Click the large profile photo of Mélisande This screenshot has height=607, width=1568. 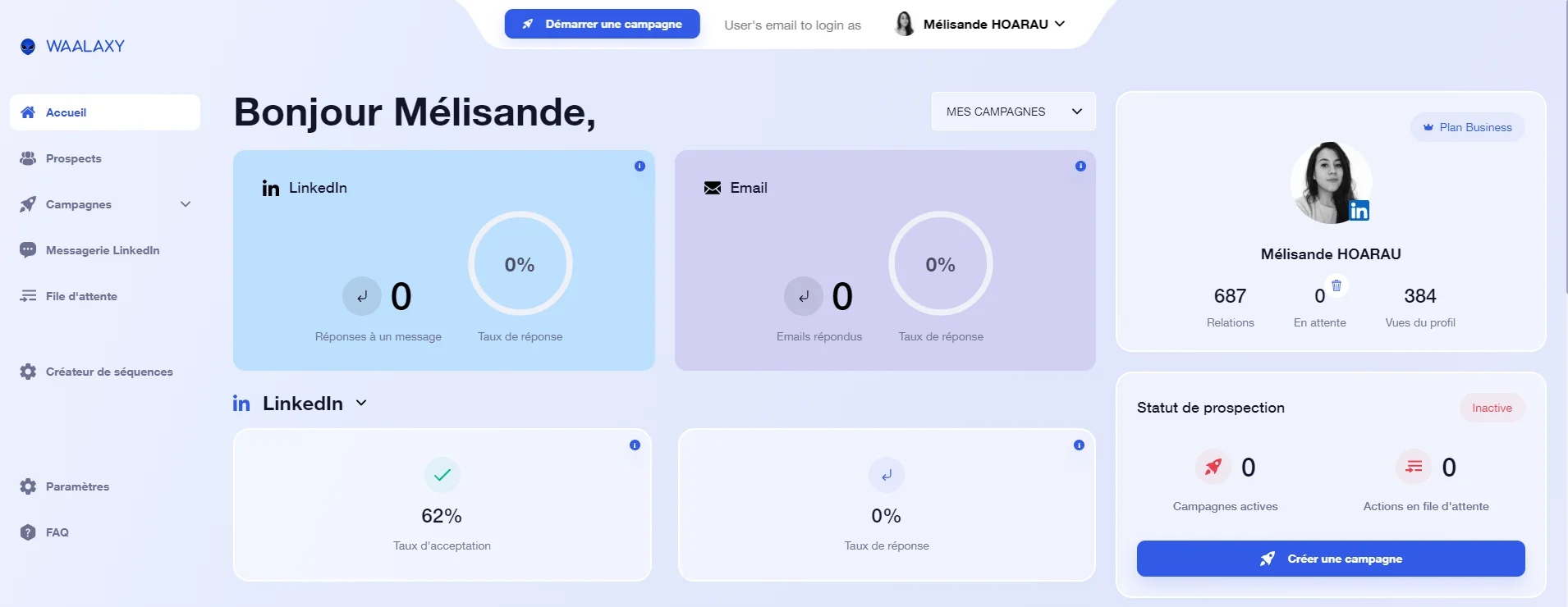[x=1331, y=182]
